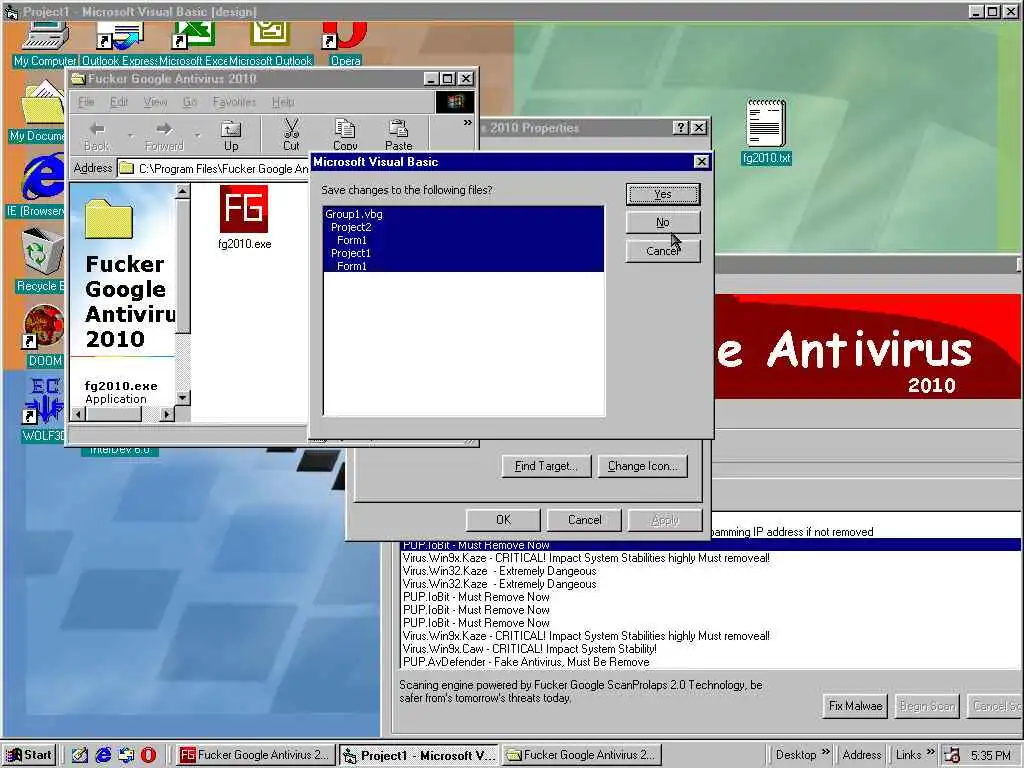The width and height of the screenshot is (1024, 768).
Task: Click scroll down arrow in folder info pane
Action: (x=183, y=397)
